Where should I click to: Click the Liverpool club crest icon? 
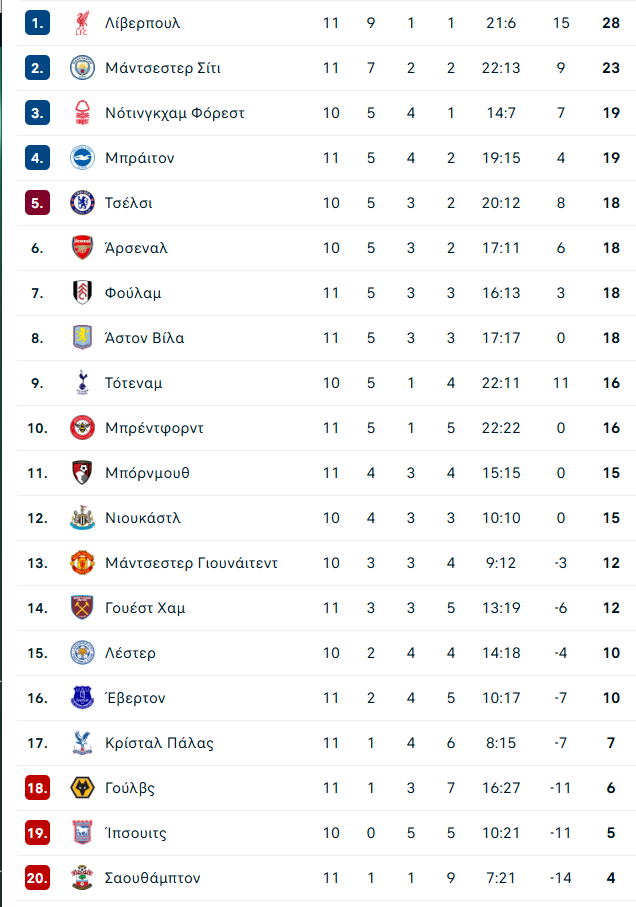point(82,23)
